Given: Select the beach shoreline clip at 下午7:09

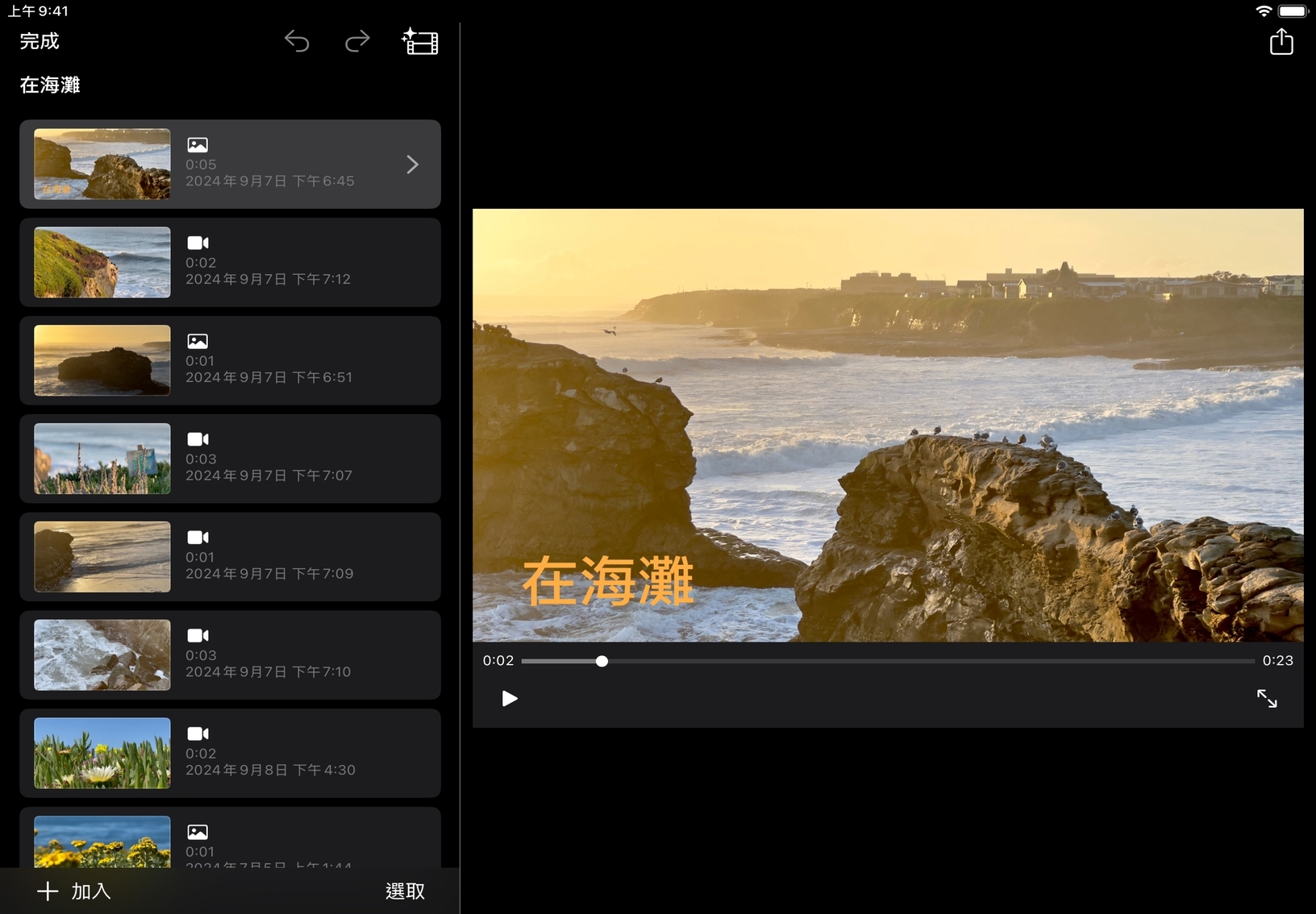Looking at the screenshot, I should [230, 557].
